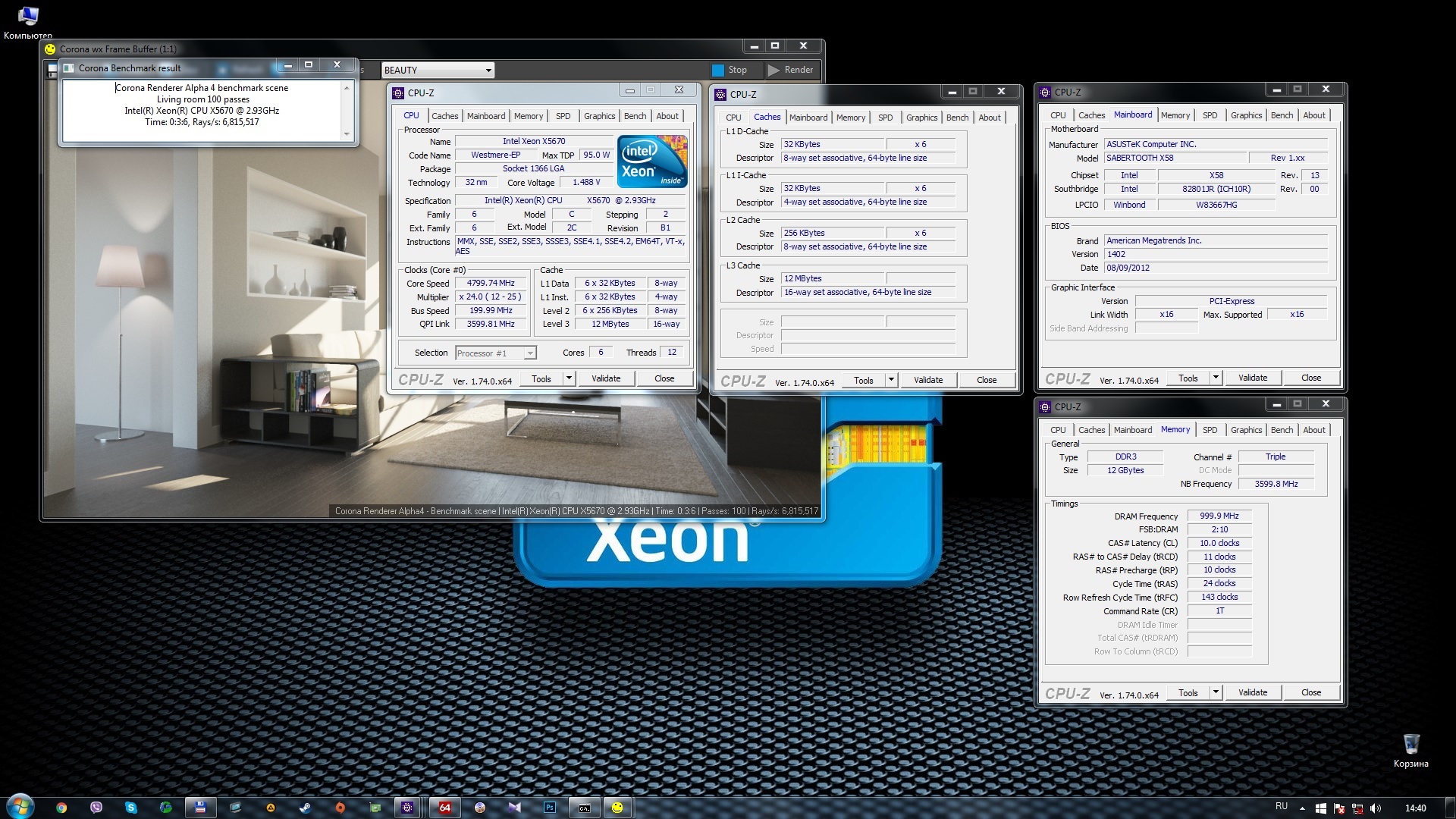Open Steam from the taskbar

305,808
